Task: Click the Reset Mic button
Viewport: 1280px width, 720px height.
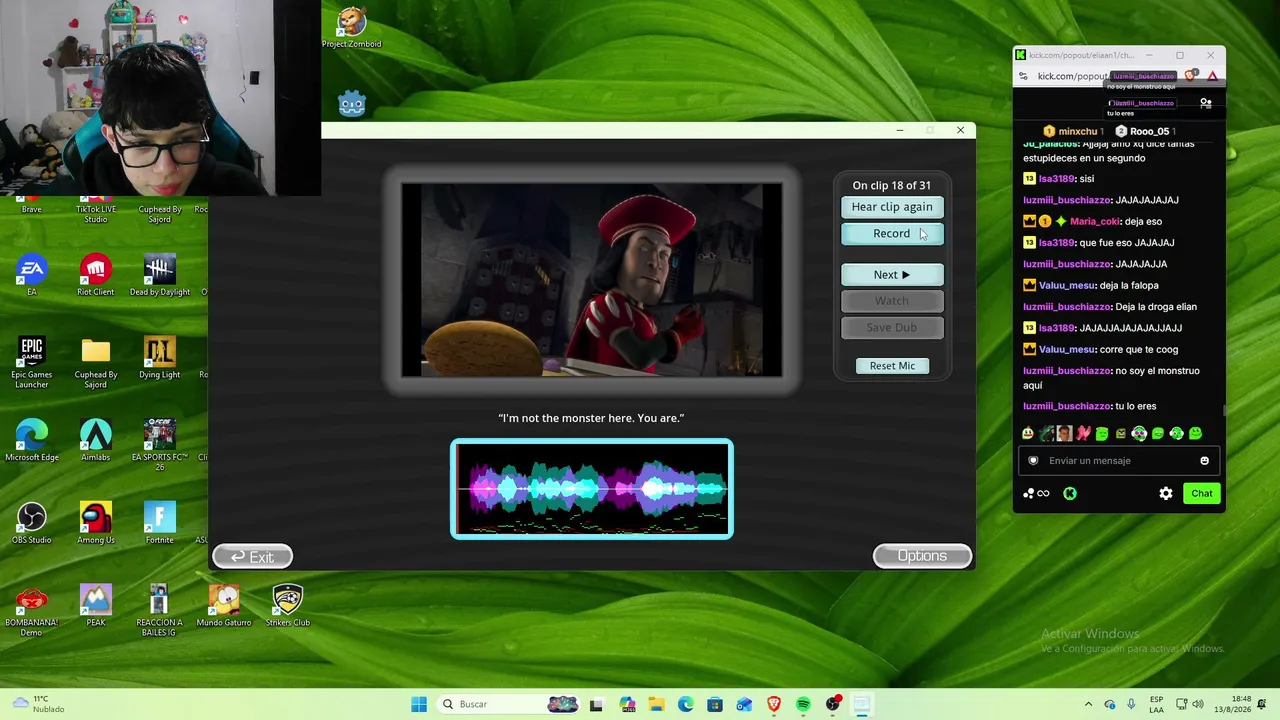Action: (892, 366)
